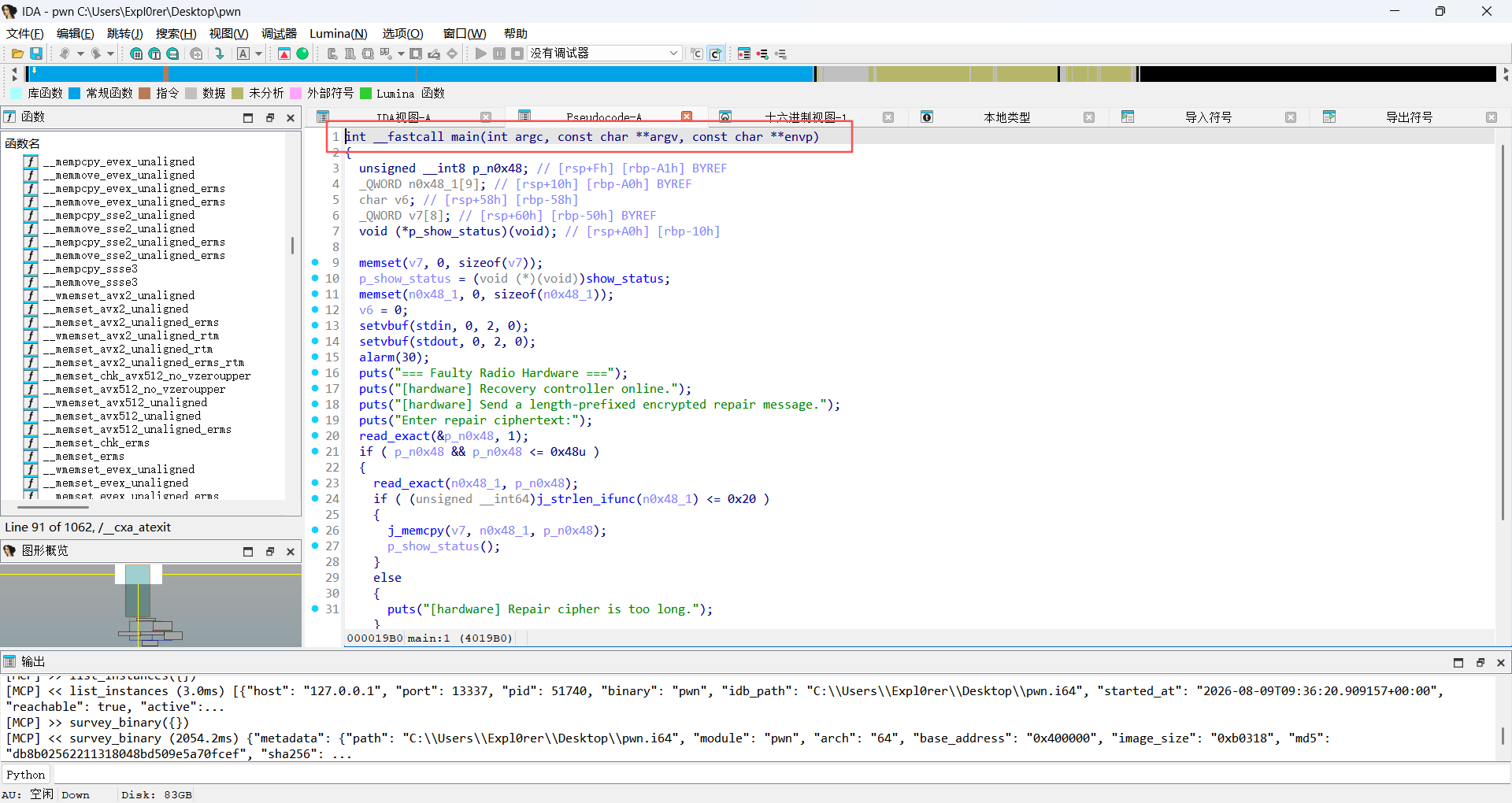Image resolution: width=1512 pixels, height=803 pixels.
Task: Open the forward navigation history dropdown arrow
Action: point(110,54)
